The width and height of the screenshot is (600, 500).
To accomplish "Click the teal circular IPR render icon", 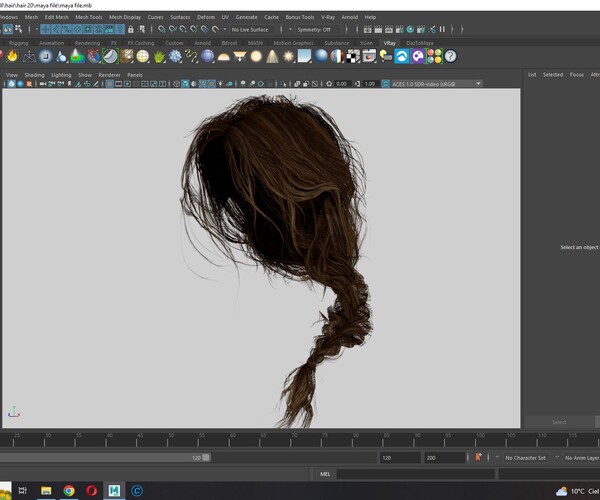I will pyautogui.click(x=410, y=29).
